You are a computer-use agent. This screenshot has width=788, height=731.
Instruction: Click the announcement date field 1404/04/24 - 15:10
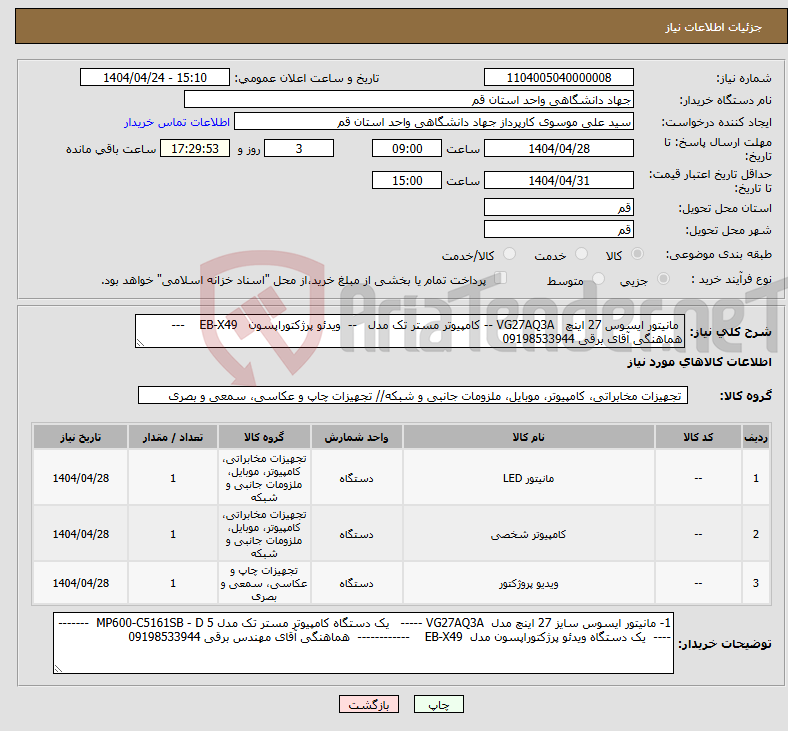point(155,77)
